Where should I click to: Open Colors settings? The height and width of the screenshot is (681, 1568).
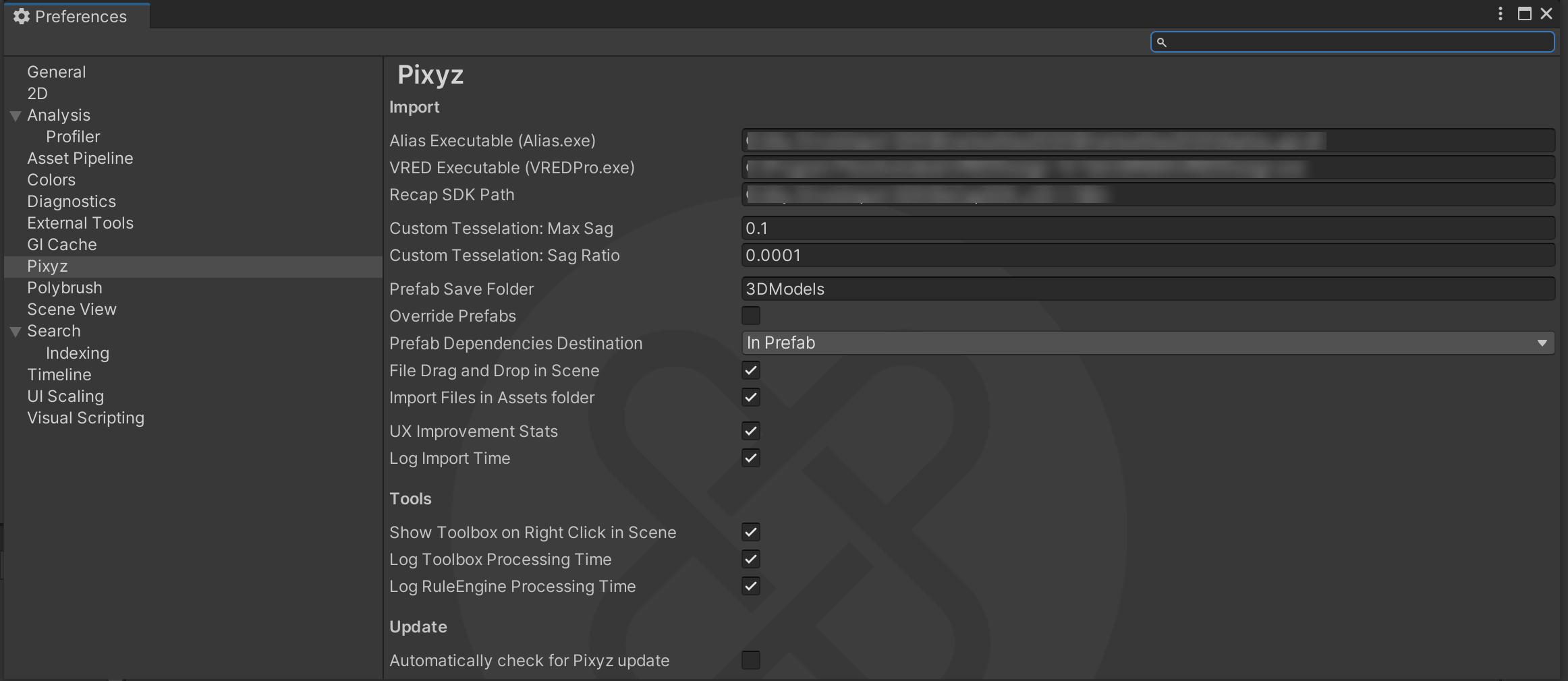[x=51, y=180]
